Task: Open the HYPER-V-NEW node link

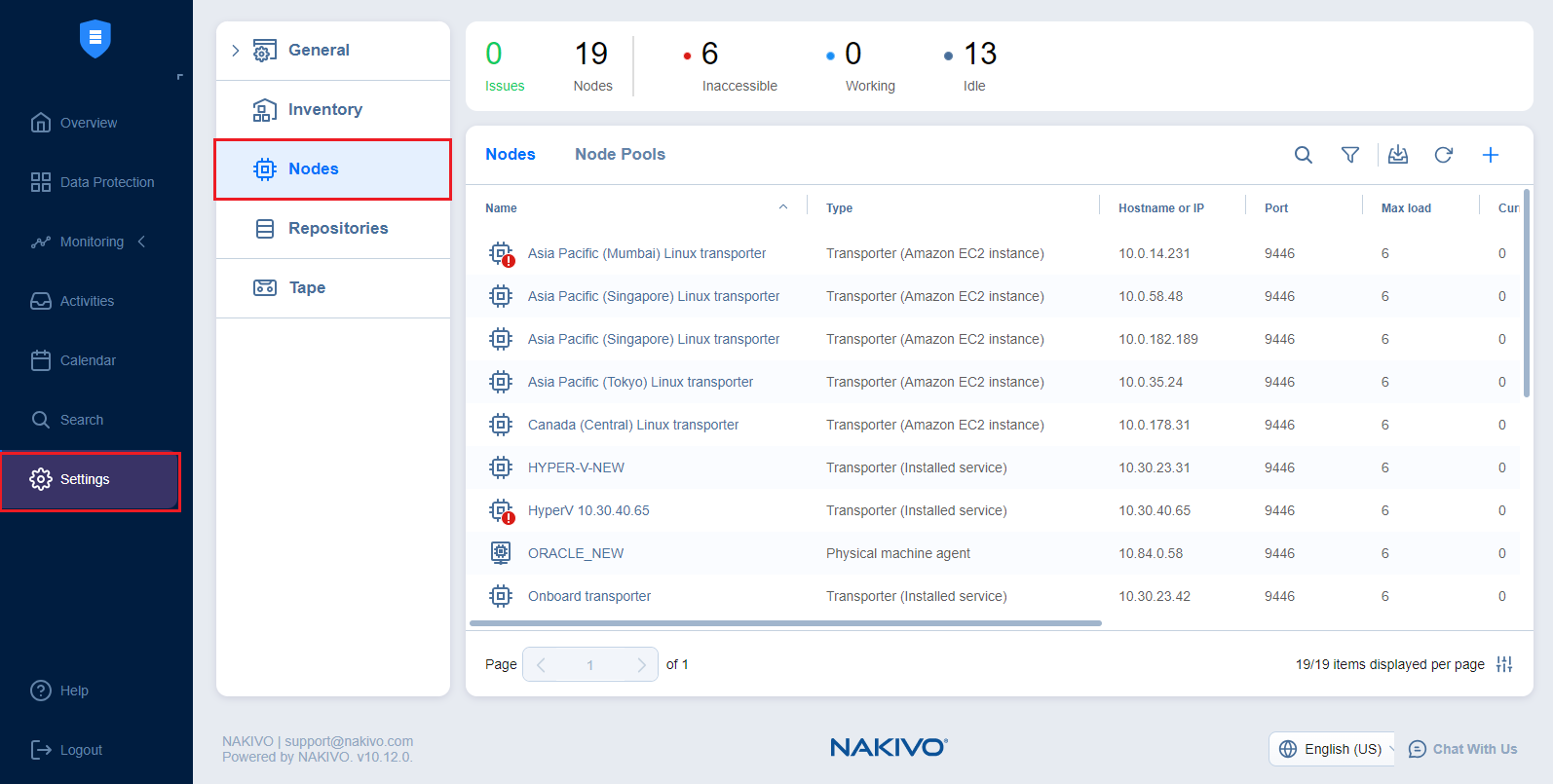Action: (576, 467)
